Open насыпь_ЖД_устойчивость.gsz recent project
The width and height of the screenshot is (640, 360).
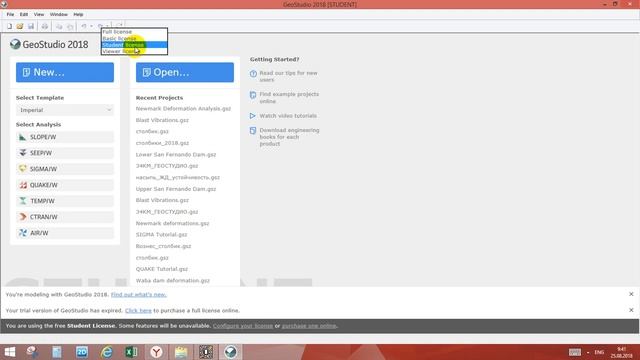(x=178, y=178)
